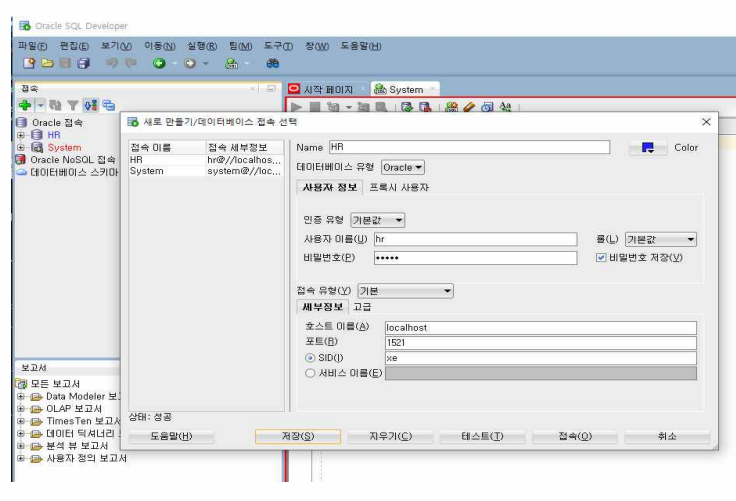736x501 pixels.
Task: Click the Open folder toolbar icon
Action: (x=47, y=63)
